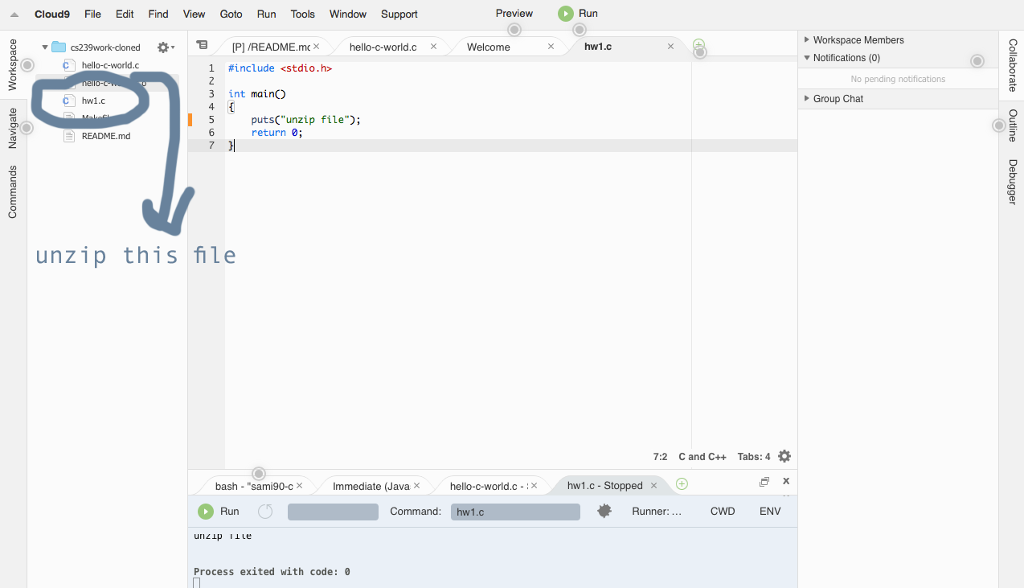This screenshot has height=588, width=1024.
Task: Open the Run menu in menu bar
Action: tap(266, 14)
